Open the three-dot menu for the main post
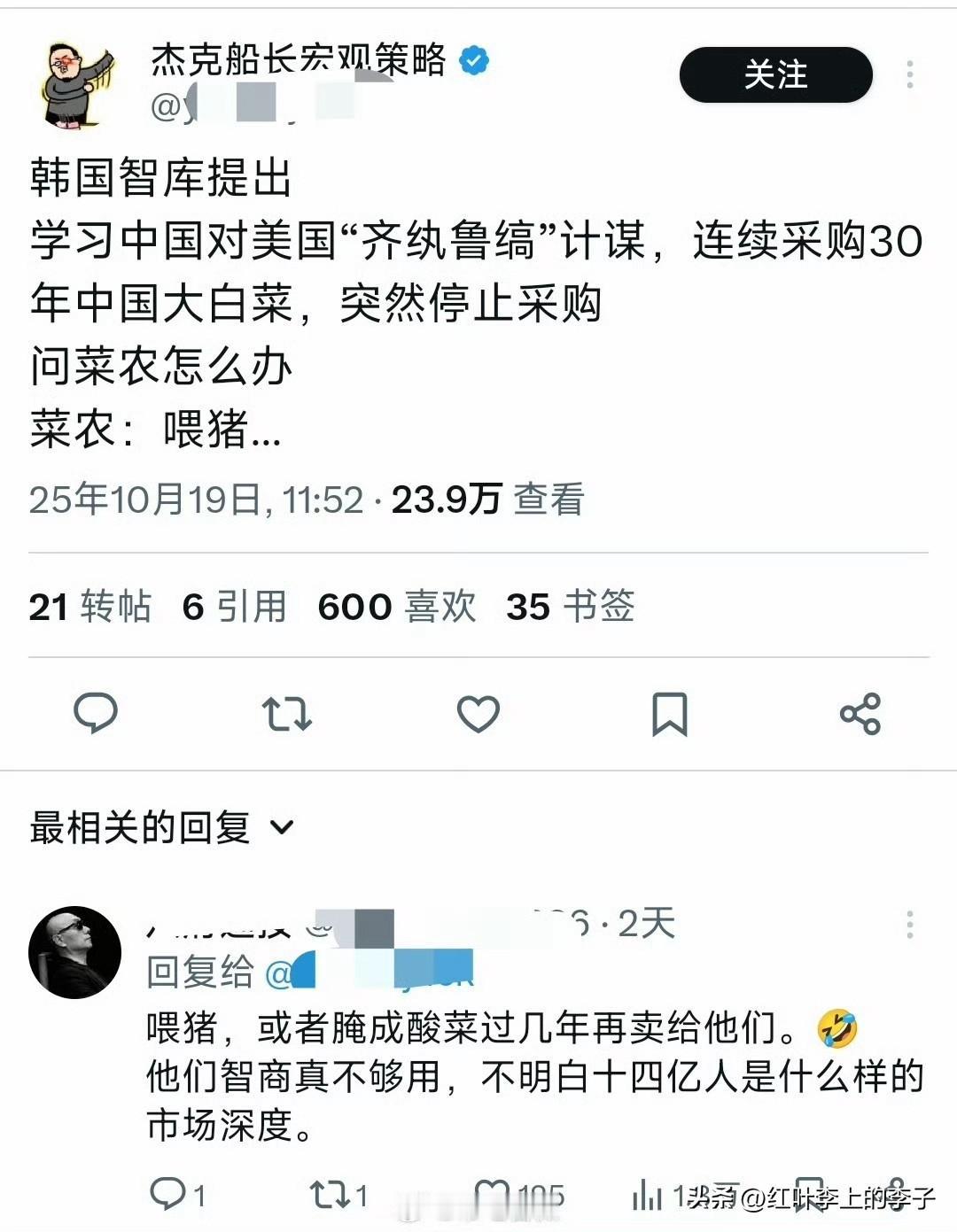Viewport: 957px width, 1232px height. (x=910, y=74)
